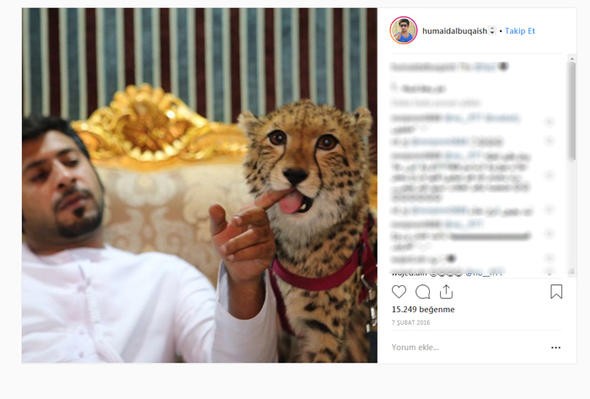View the list behind 15.249 beğenme
This screenshot has width=590, height=399.
(423, 309)
